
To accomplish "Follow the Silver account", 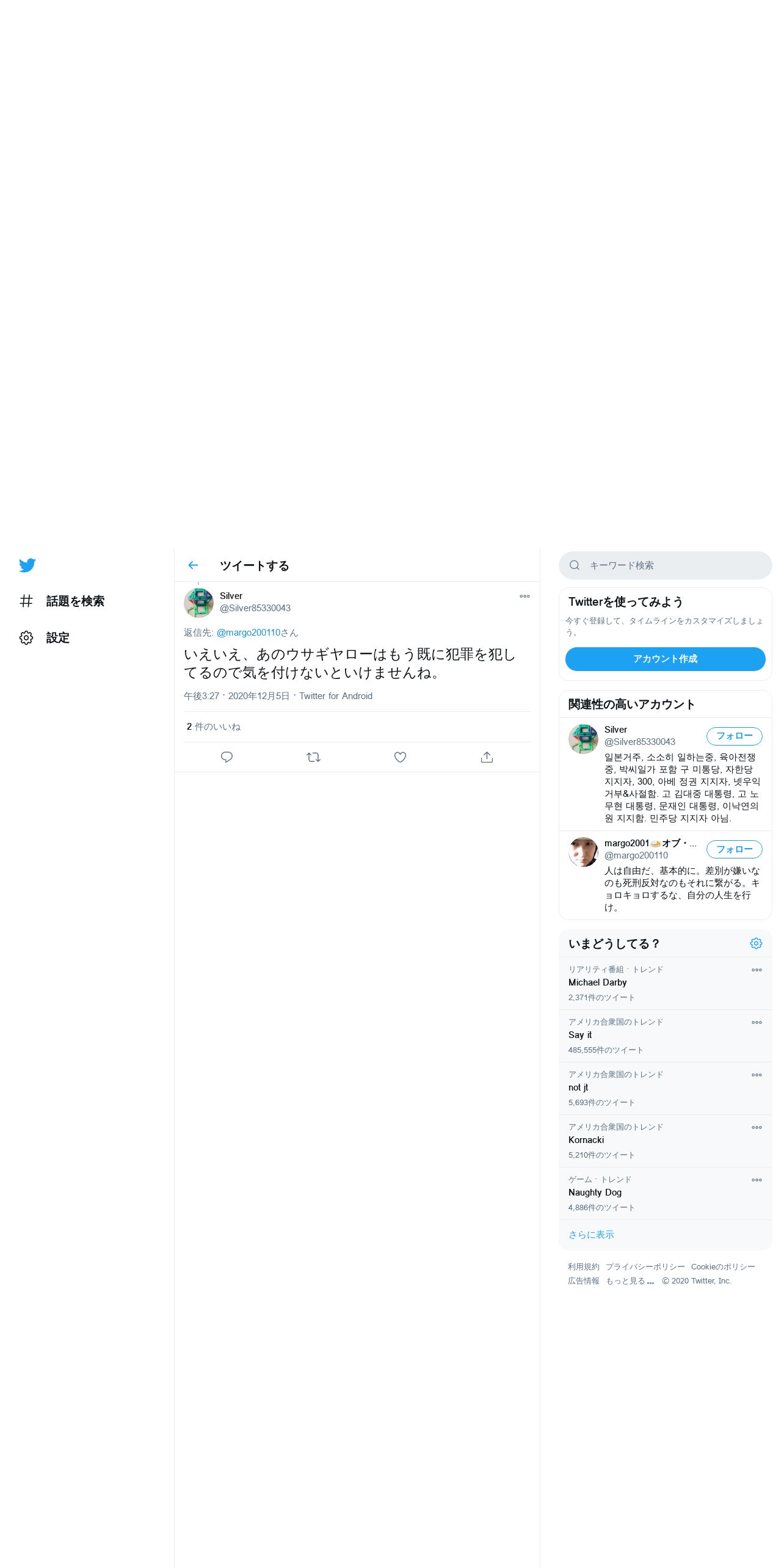I will [735, 736].
